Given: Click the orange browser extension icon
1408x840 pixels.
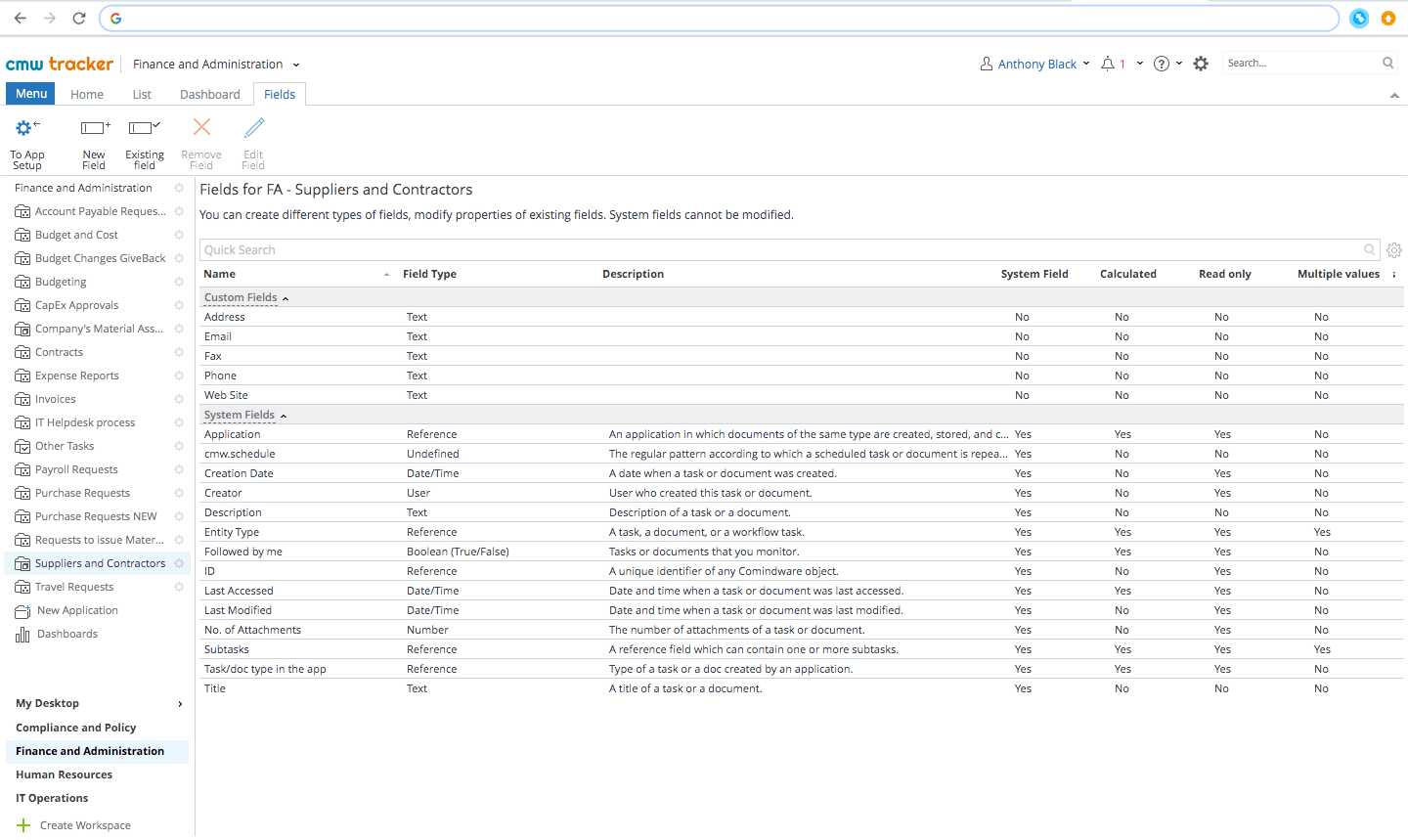Looking at the screenshot, I should pos(1388,18).
